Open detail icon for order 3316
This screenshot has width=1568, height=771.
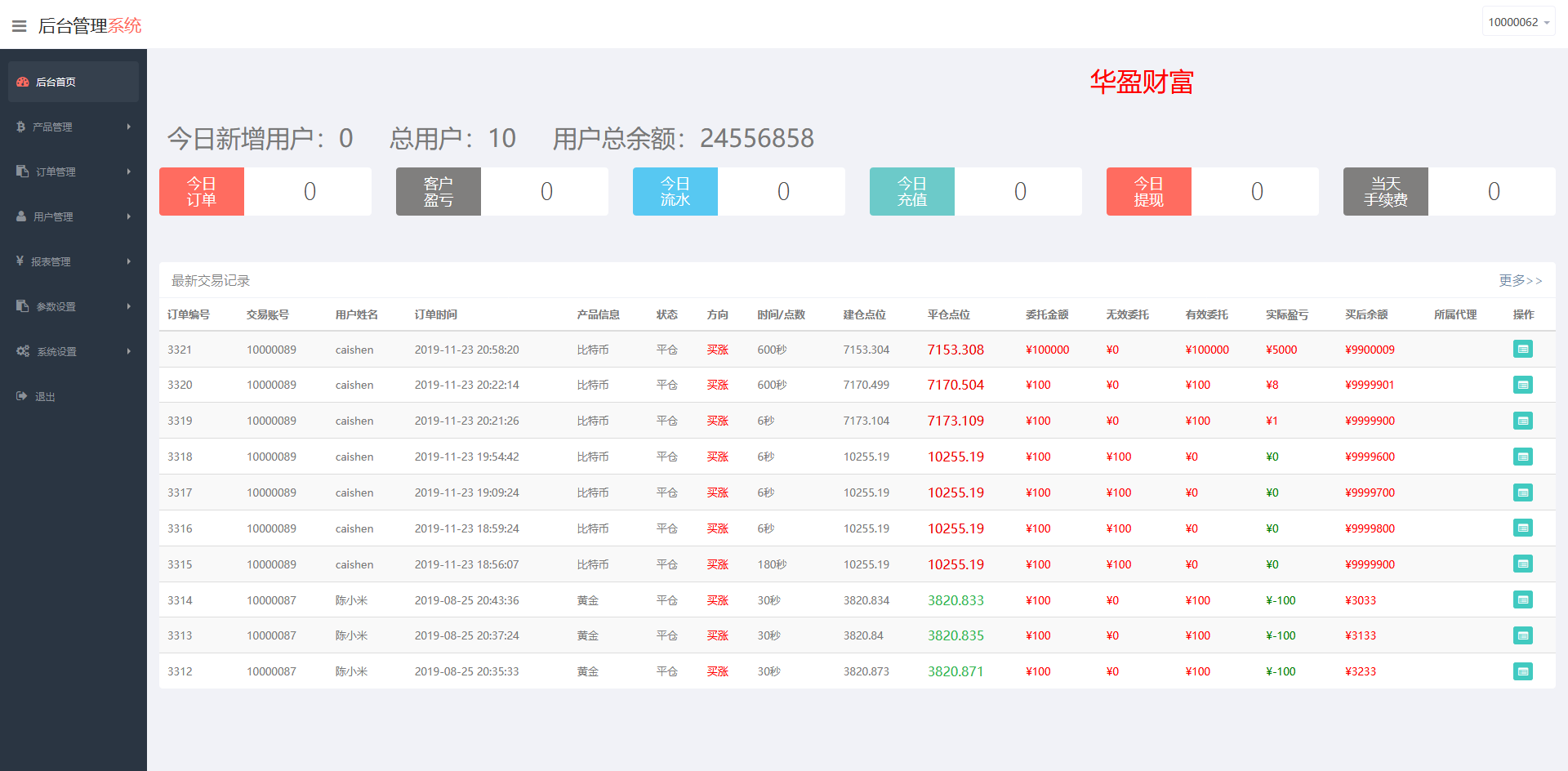(1522, 528)
